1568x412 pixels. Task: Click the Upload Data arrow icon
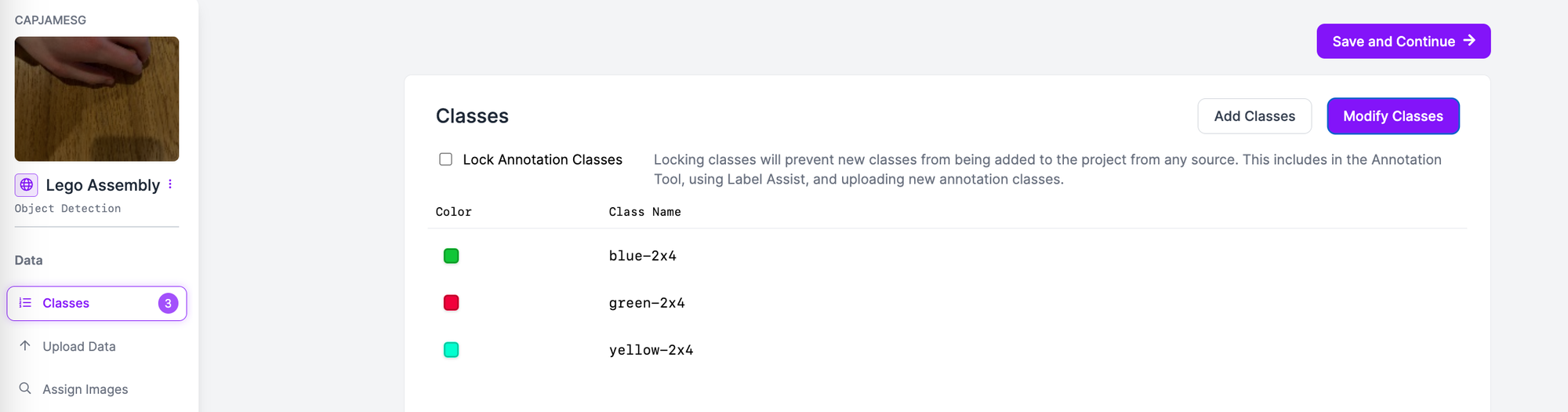pyautogui.click(x=25, y=346)
